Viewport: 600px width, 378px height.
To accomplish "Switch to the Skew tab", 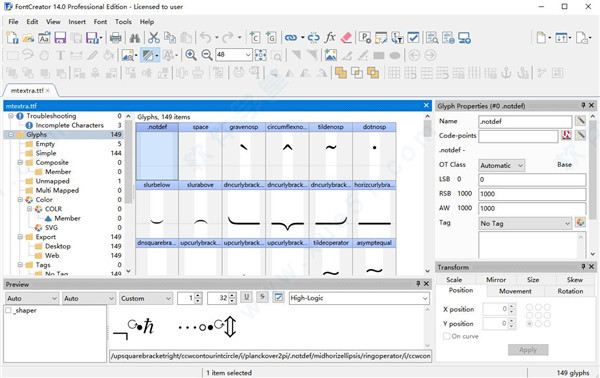I will [574, 280].
